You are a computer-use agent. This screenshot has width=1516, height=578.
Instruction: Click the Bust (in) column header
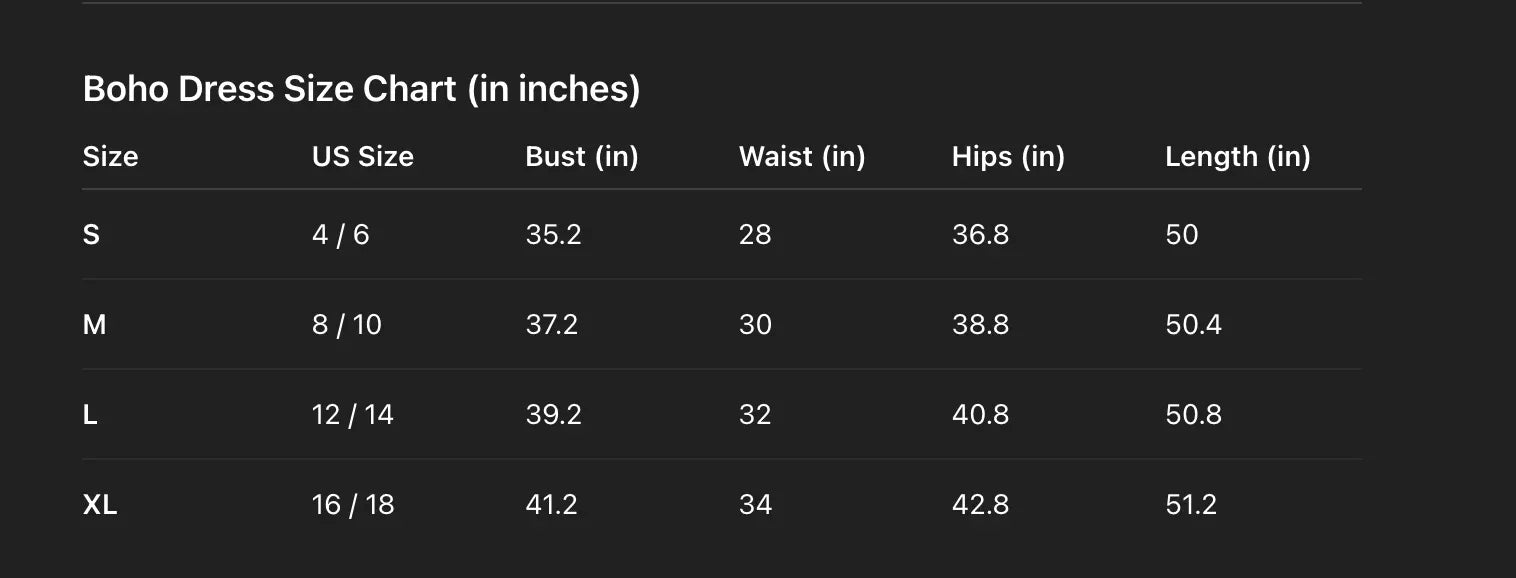click(x=581, y=156)
